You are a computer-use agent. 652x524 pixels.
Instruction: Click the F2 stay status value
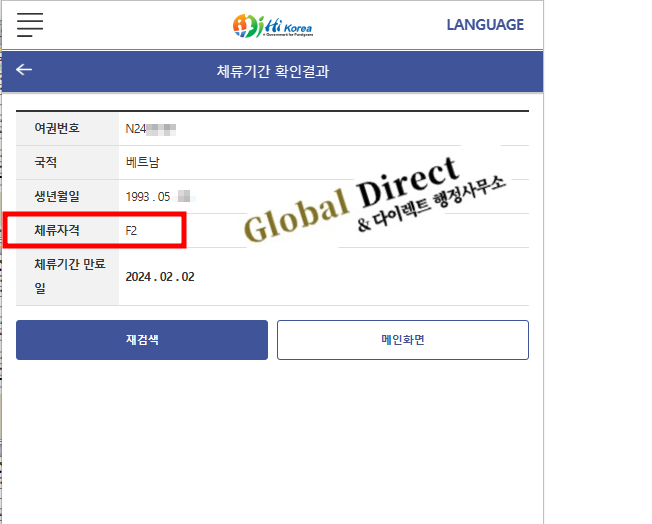[x=132, y=231]
